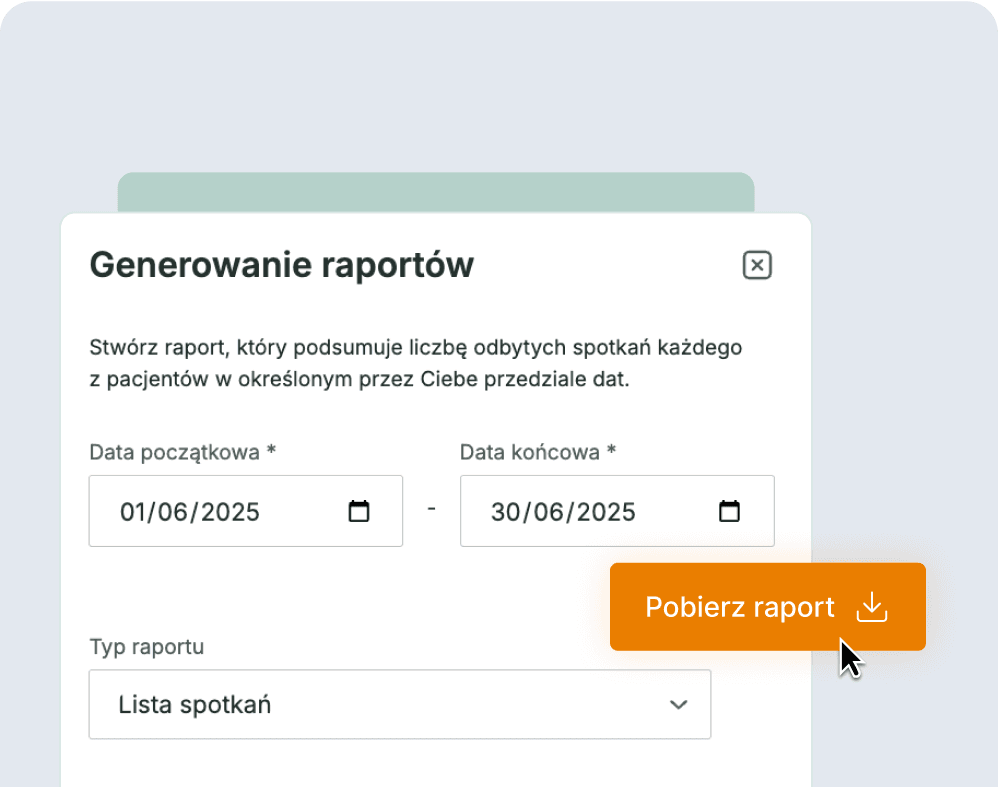Click the Pobierz raport button
The image size is (998, 787).
coord(768,607)
